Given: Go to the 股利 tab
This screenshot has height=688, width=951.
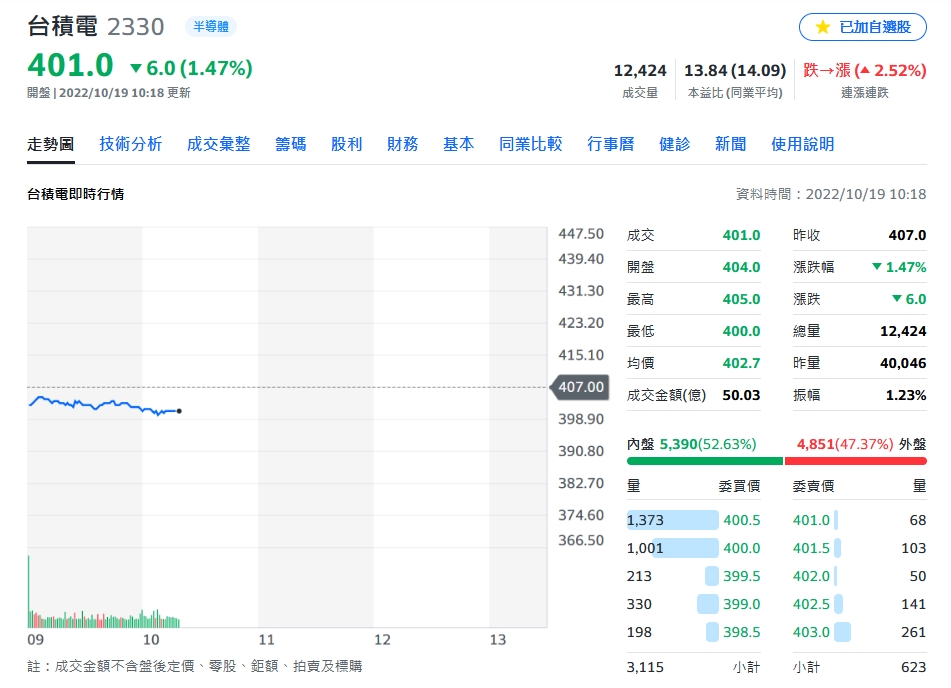Looking at the screenshot, I should click(346, 144).
